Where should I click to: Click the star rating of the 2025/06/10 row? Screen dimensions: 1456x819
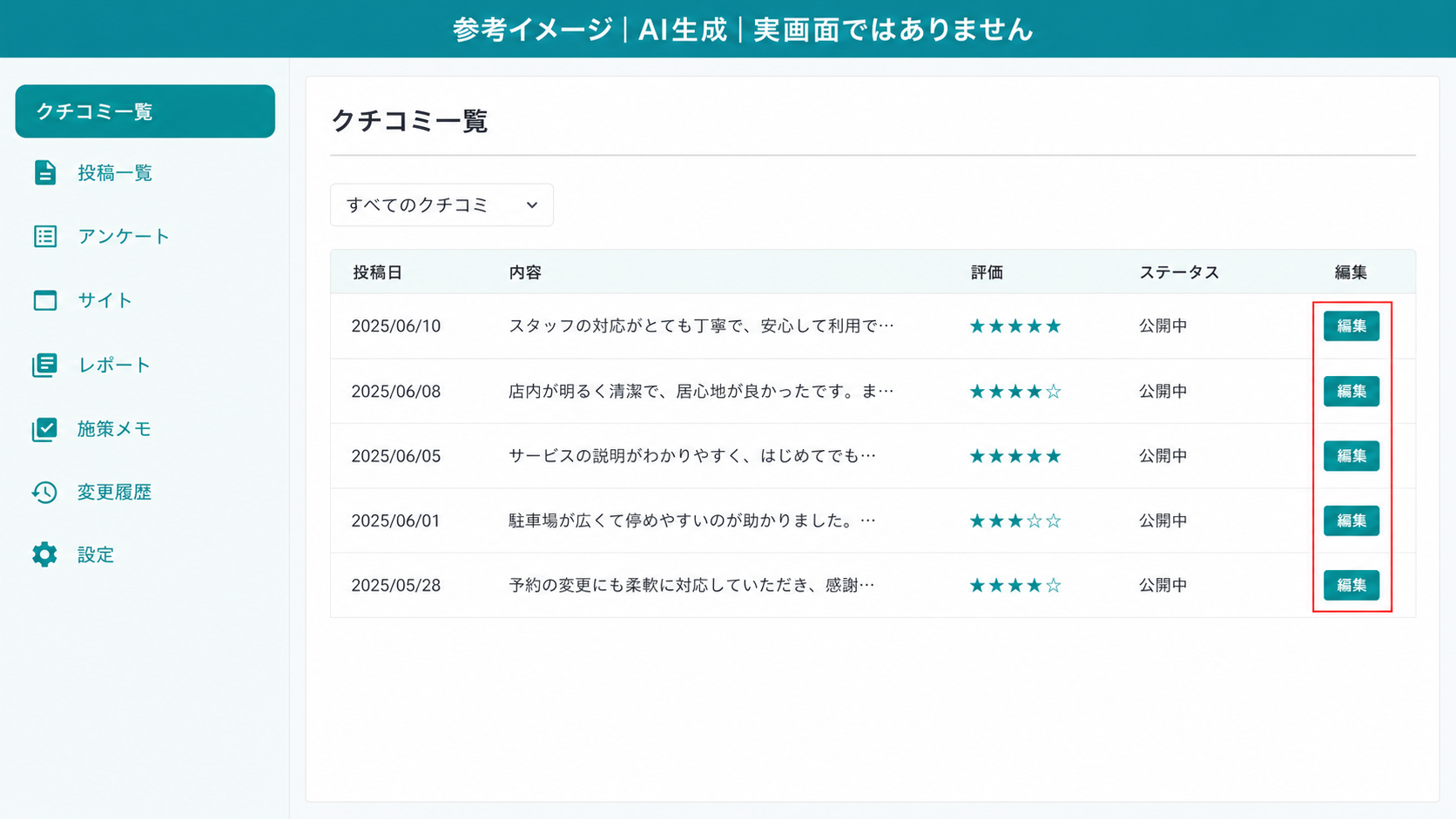tap(1015, 326)
